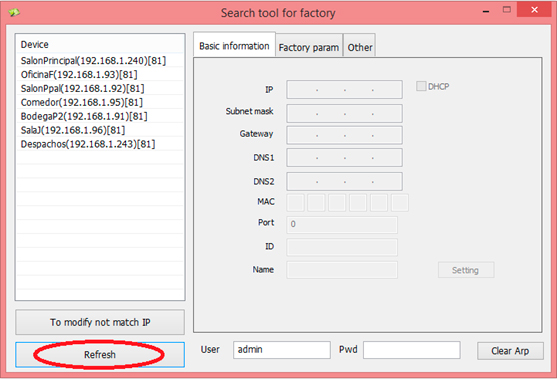
Task: Click the DNS1 address field
Action: tap(344, 157)
